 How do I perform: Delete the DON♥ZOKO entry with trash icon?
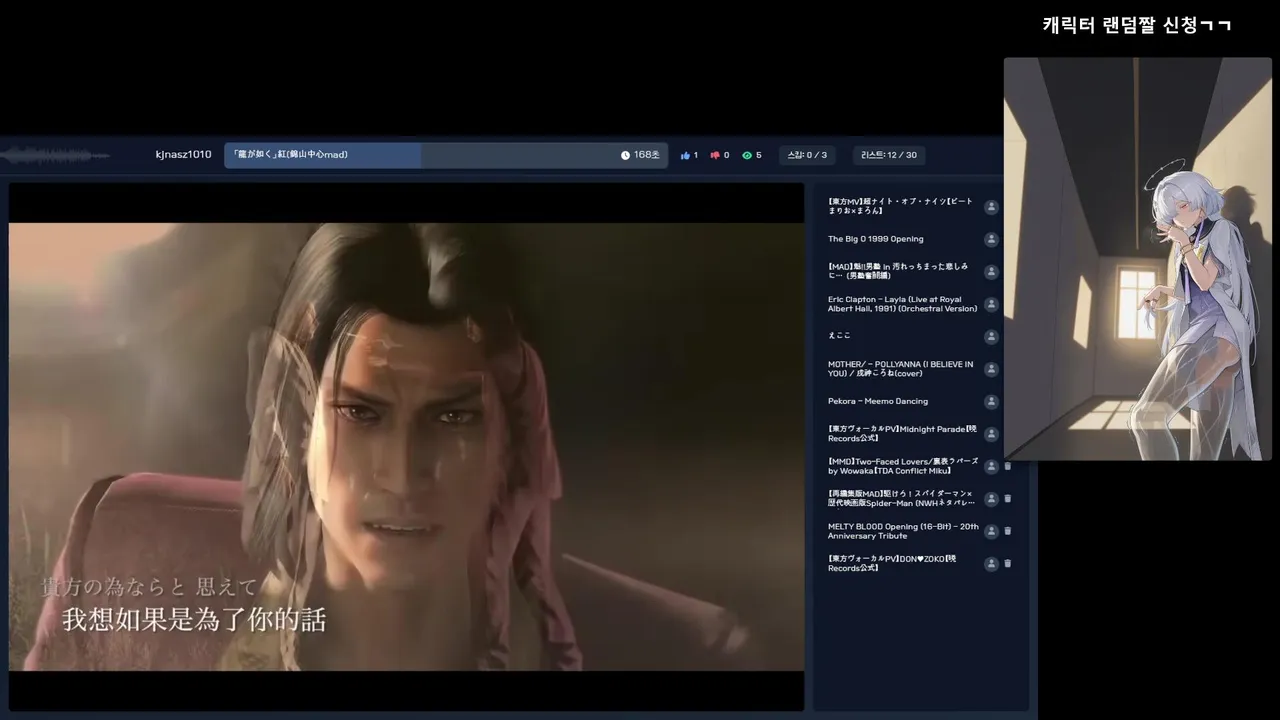coord(1008,564)
